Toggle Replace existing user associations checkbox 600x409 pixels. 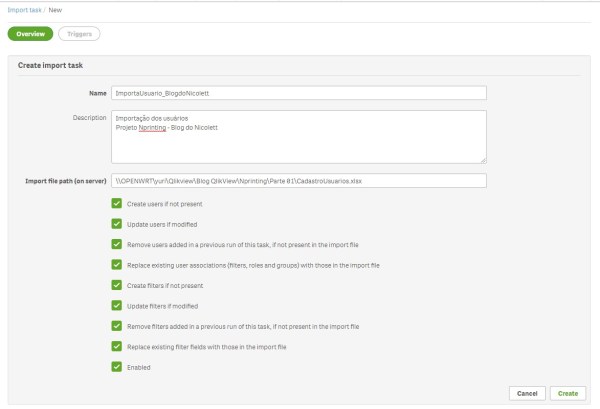118,264
